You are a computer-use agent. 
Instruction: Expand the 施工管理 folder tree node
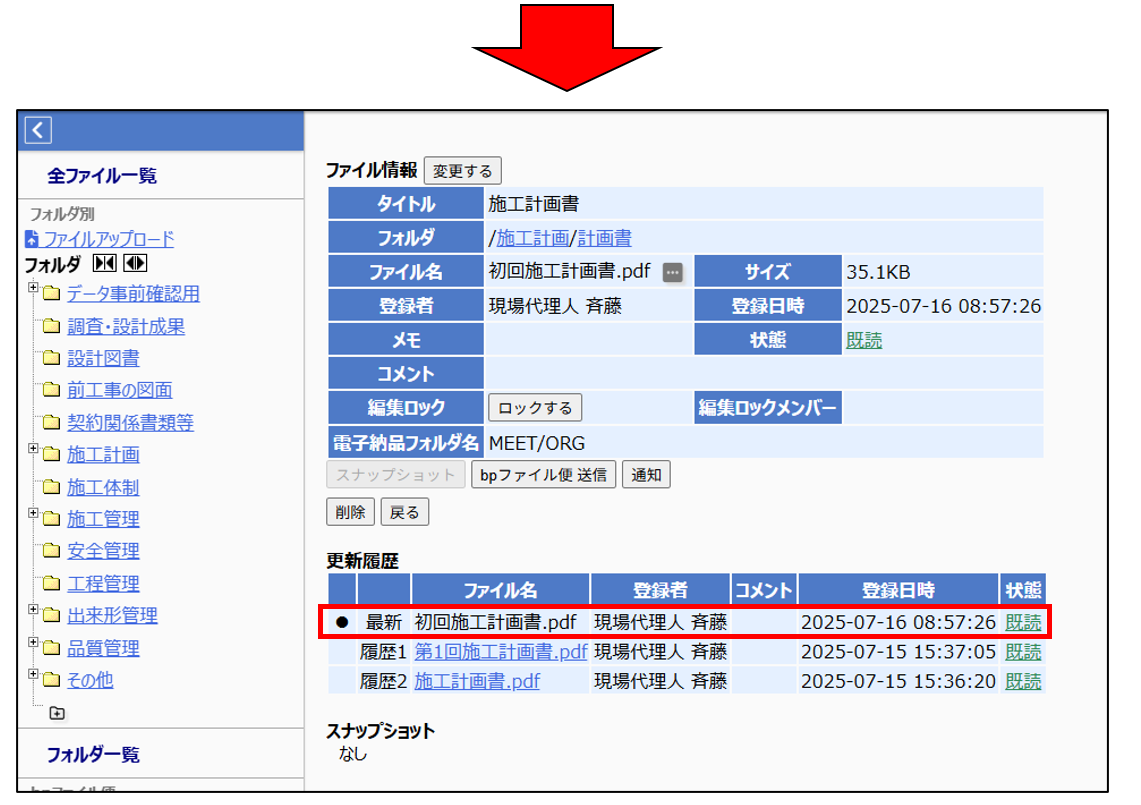pyautogui.click(x=33, y=514)
